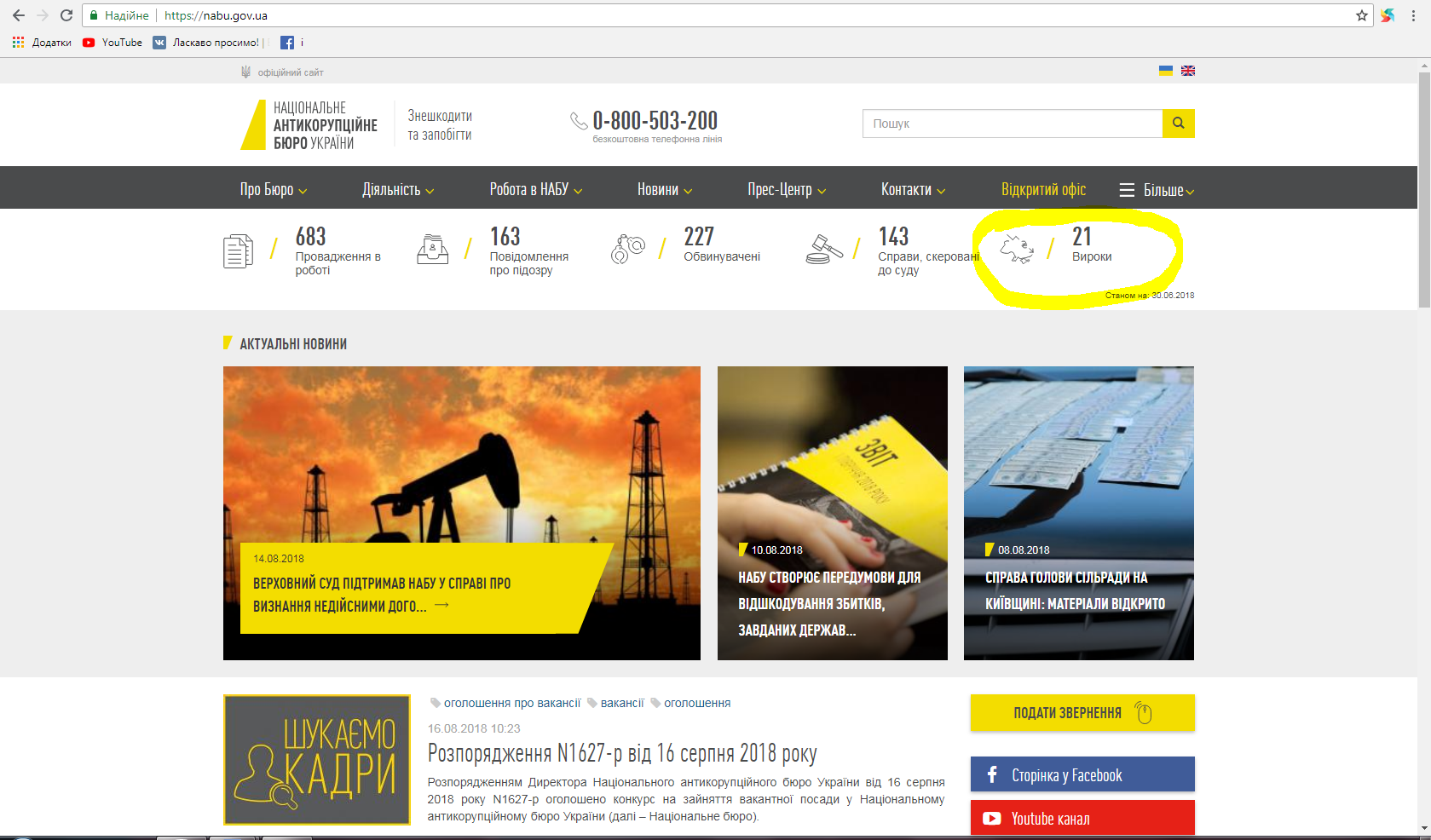Open the Контакти navigation menu
The width and height of the screenshot is (1431, 840).
(913, 189)
